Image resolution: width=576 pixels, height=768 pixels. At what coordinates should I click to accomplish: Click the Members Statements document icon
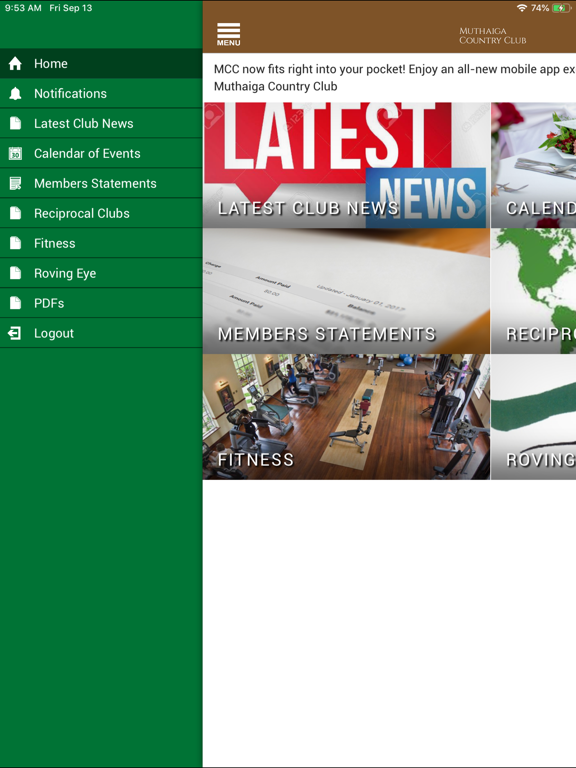15,183
